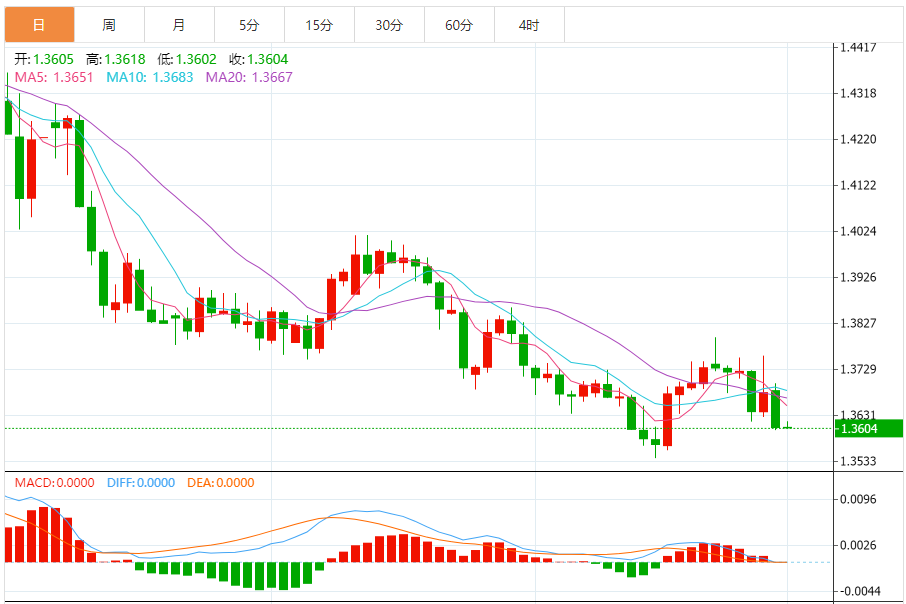Switch to the monthly 月 tab

point(179,25)
